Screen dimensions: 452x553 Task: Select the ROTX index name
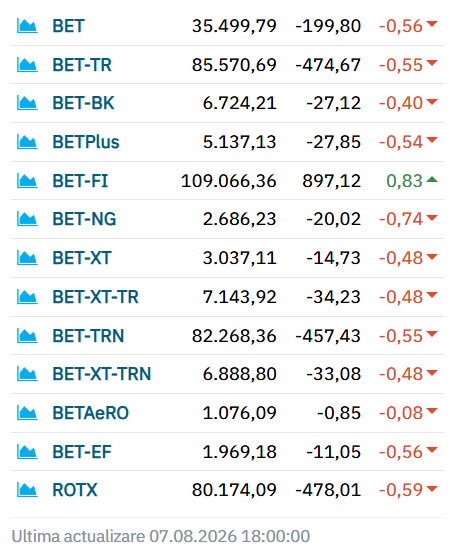[x=75, y=490]
